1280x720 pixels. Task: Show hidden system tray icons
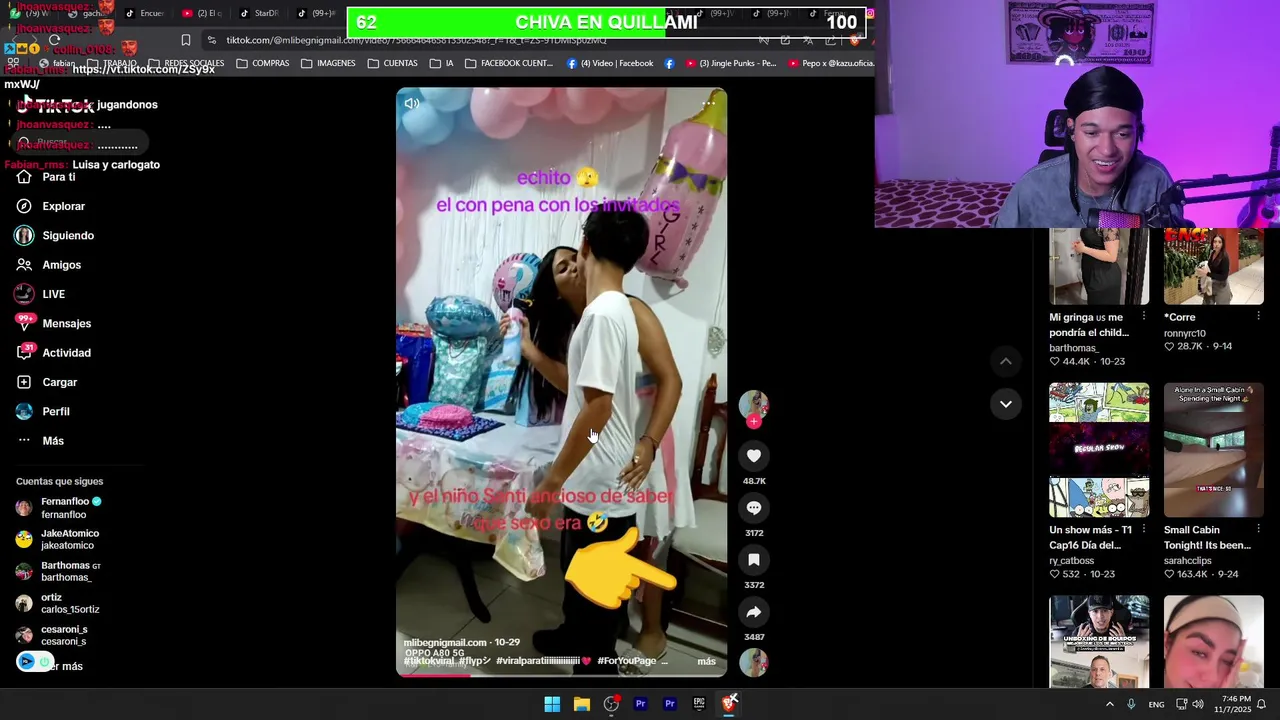pos(1109,704)
